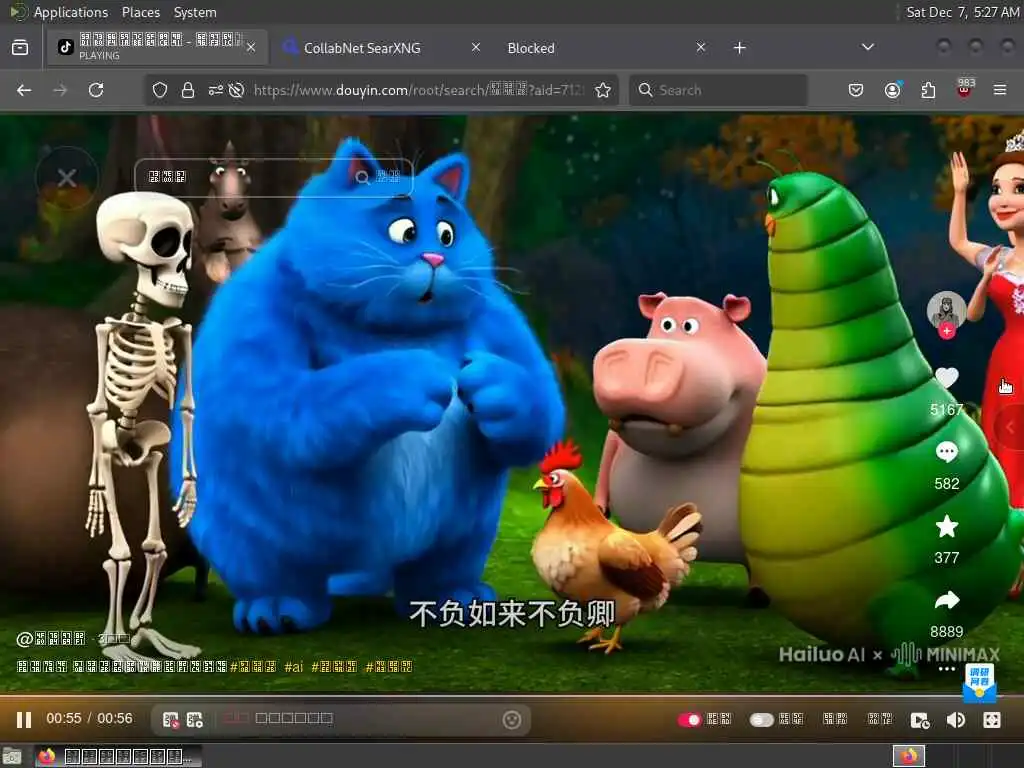The image size is (1024, 768).
Task: Toggle the red switch in player bar
Action: pos(689,720)
